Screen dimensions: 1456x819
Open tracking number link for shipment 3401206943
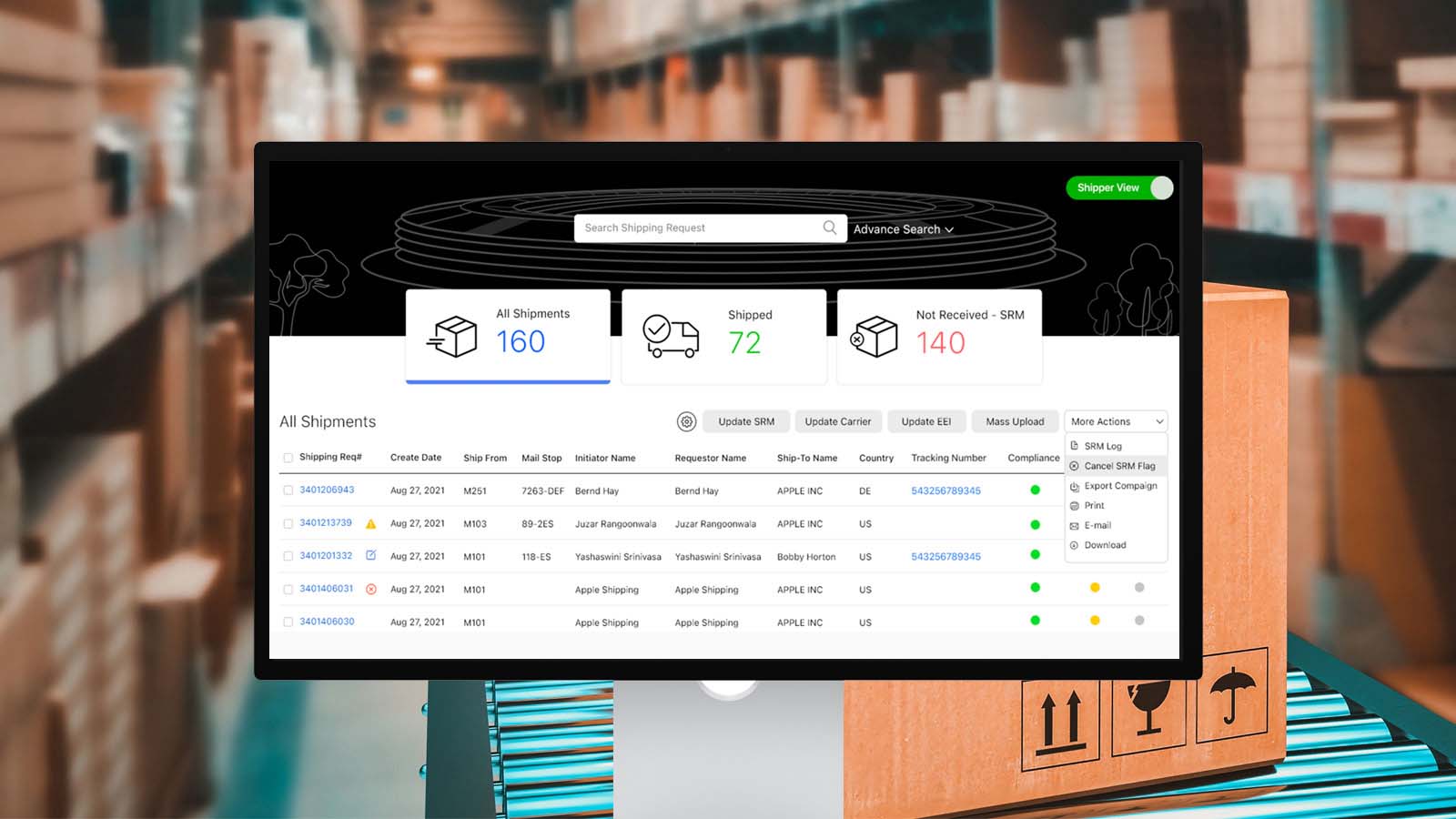coord(945,490)
